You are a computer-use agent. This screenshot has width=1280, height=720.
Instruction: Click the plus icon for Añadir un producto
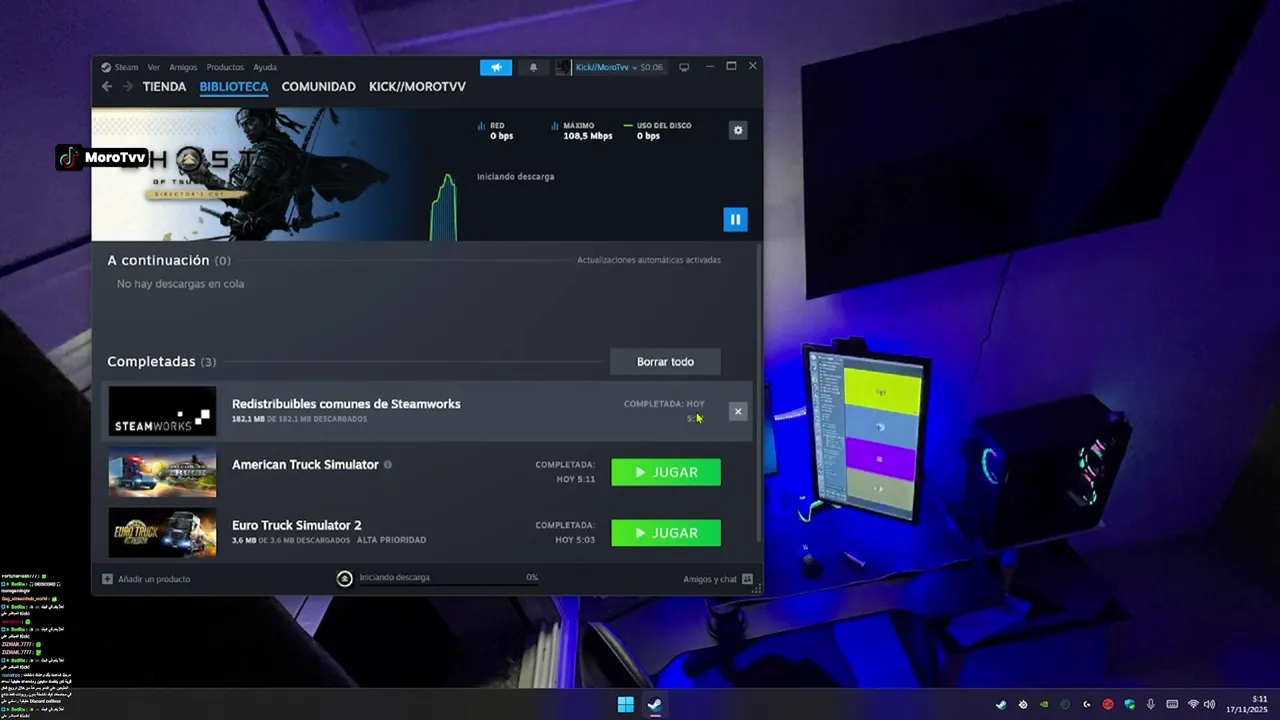point(108,579)
